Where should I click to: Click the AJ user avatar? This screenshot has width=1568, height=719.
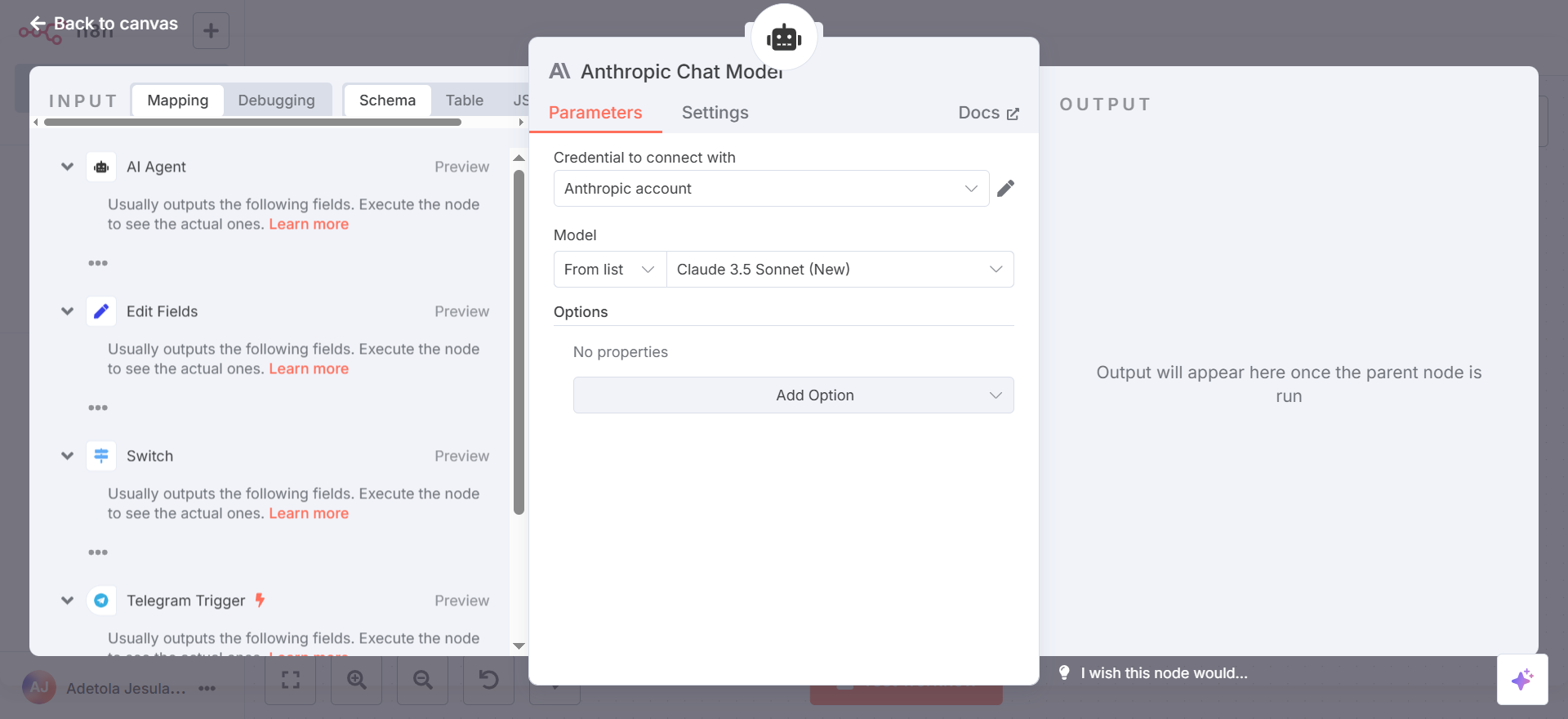(39, 688)
